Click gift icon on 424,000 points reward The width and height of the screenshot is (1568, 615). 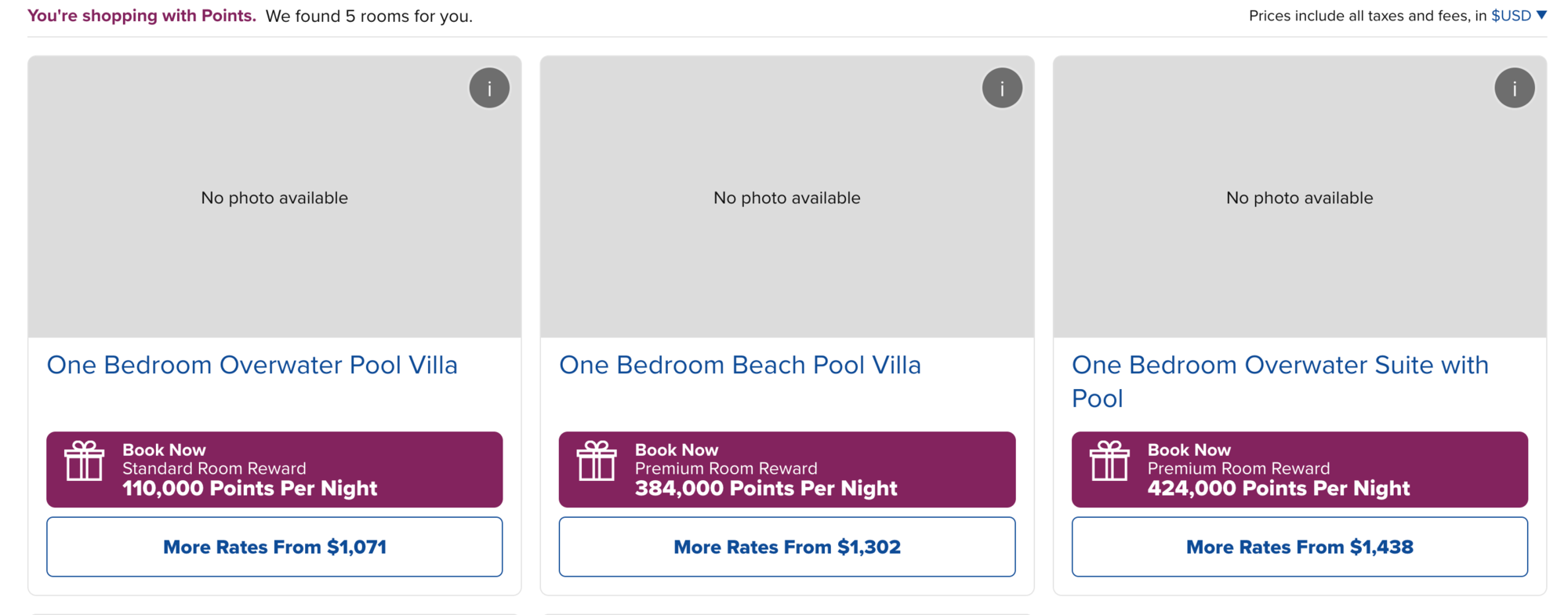click(x=1109, y=461)
